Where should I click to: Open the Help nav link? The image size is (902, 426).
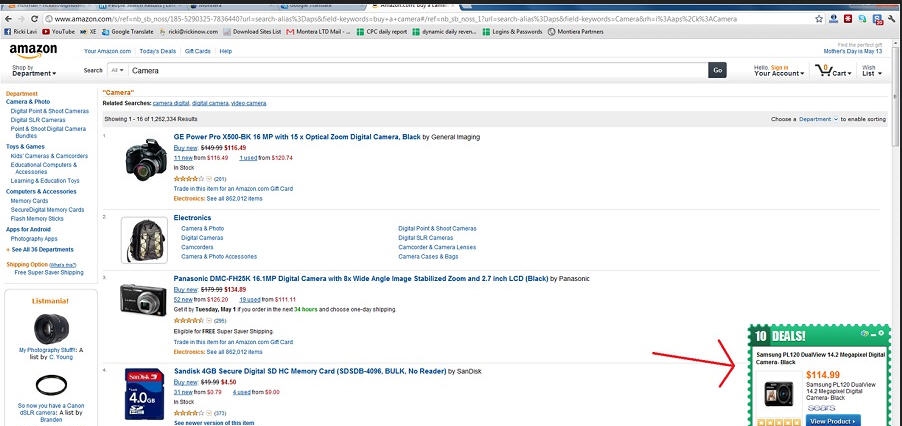point(226,51)
